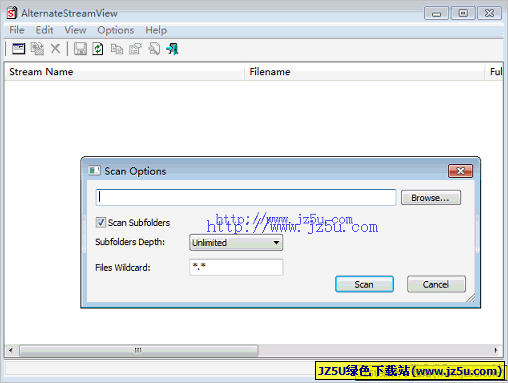Open the Options menu
Screen dimensions: 508x383
coord(115,30)
